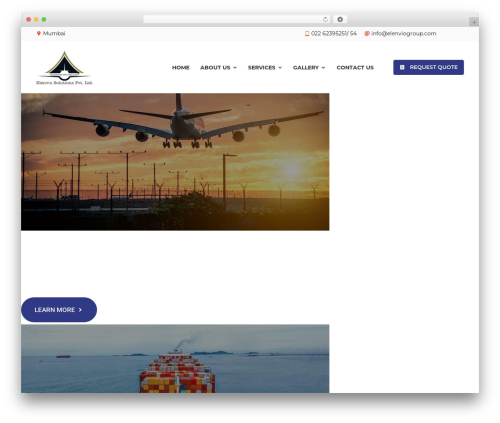Expand the Services dropdown chevron
500x423 pixels.
(x=280, y=68)
